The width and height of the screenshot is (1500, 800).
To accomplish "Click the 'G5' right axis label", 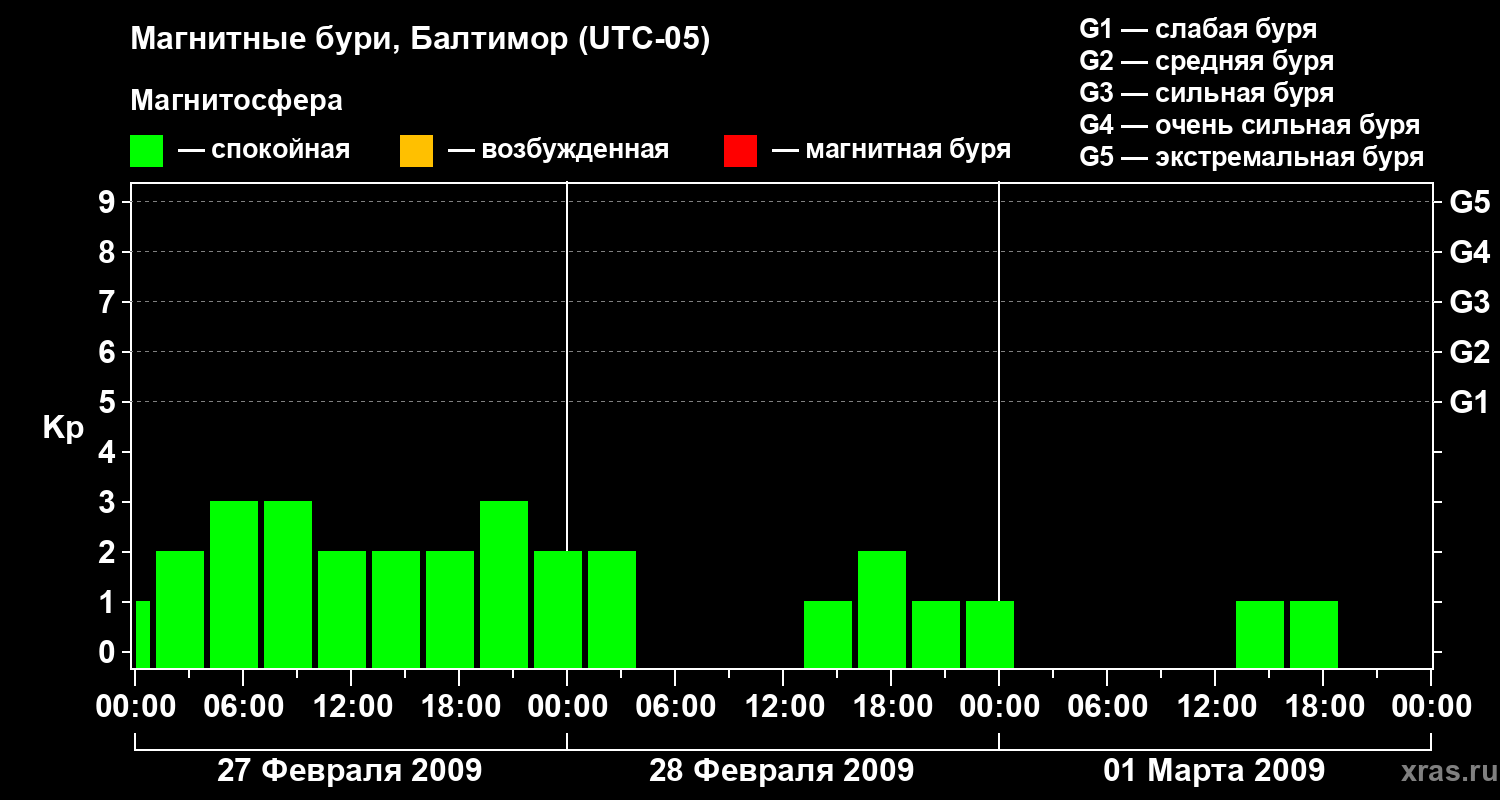I will point(1469,202).
